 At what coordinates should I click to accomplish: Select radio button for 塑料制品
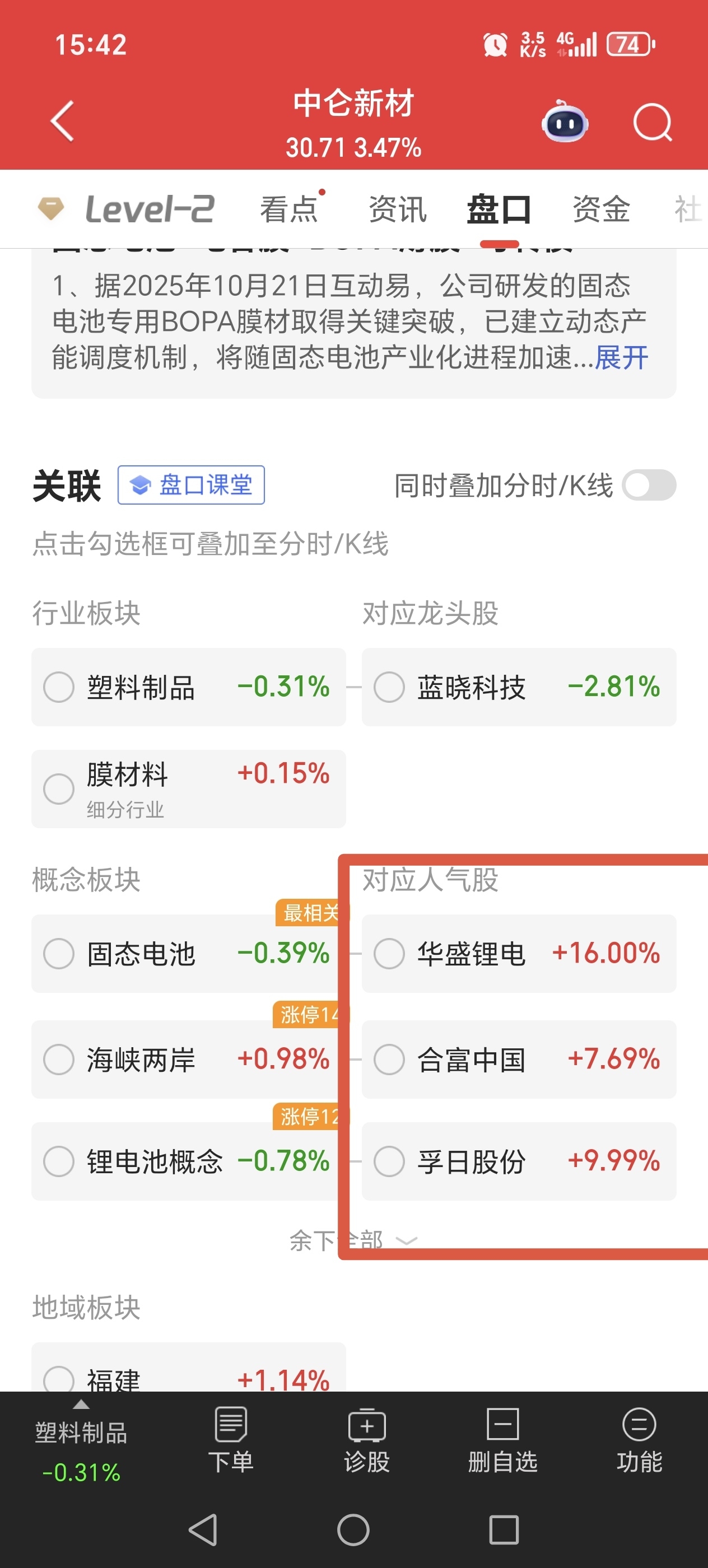[x=59, y=687]
